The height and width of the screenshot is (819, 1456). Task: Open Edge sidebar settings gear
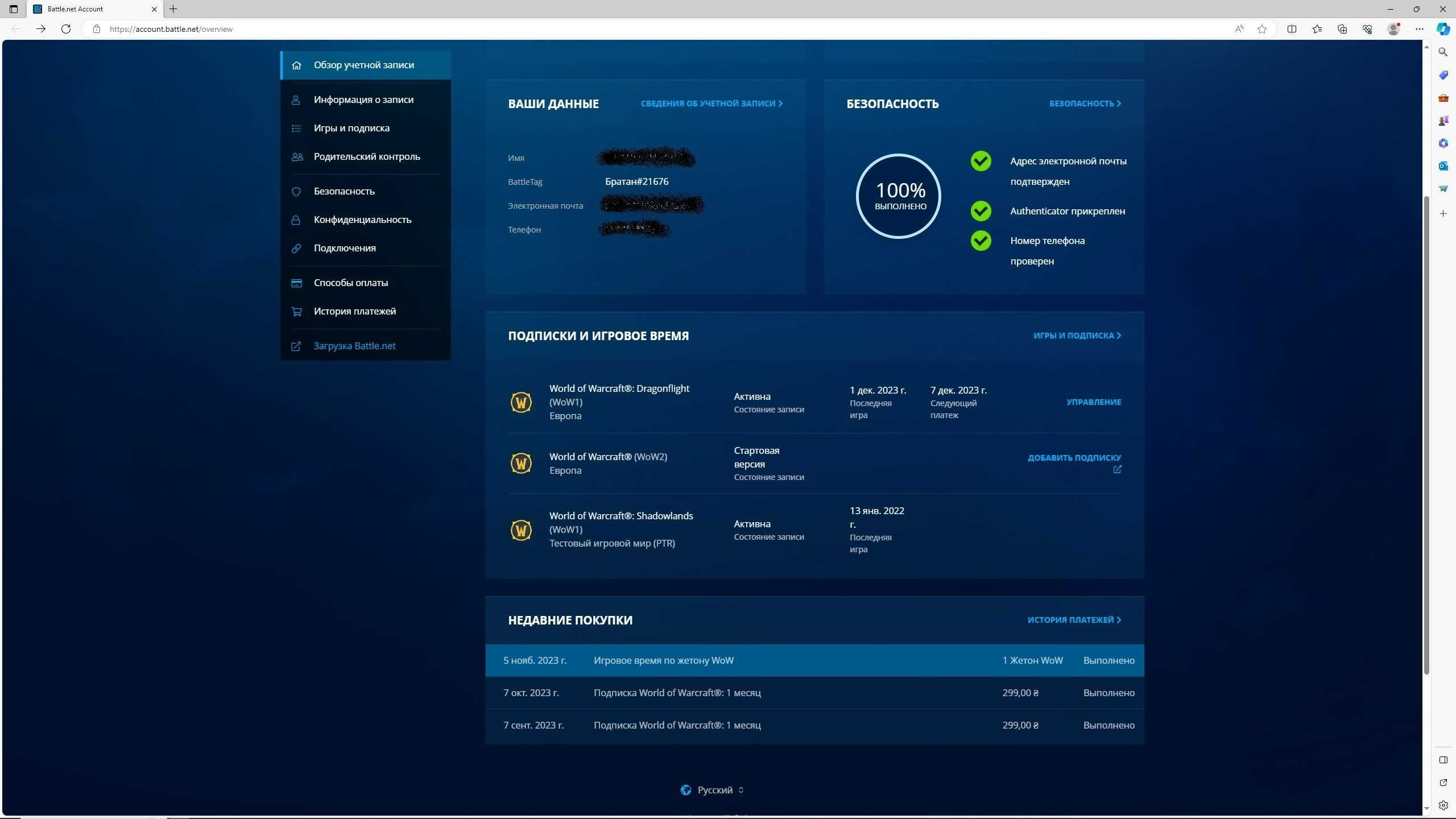tap(1443, 805)
